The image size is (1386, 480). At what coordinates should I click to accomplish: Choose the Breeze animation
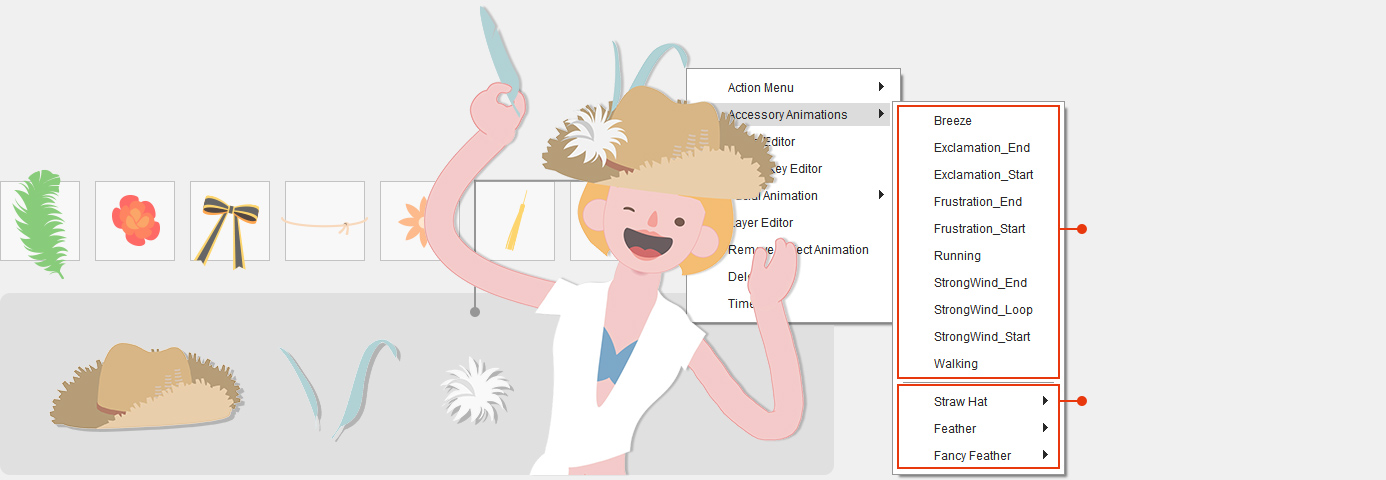click(x=952, y=121)
